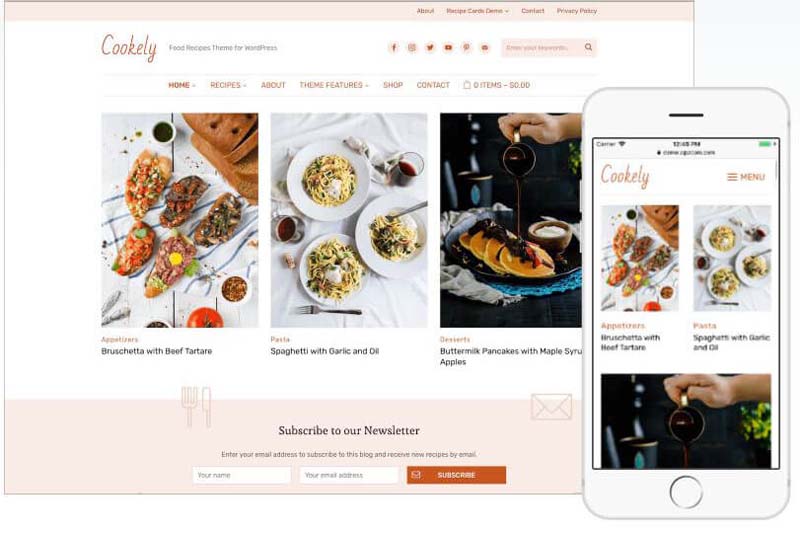Open the YouTube social icon
The width and height of the screenshot is (800, 533).
(448, 47)
